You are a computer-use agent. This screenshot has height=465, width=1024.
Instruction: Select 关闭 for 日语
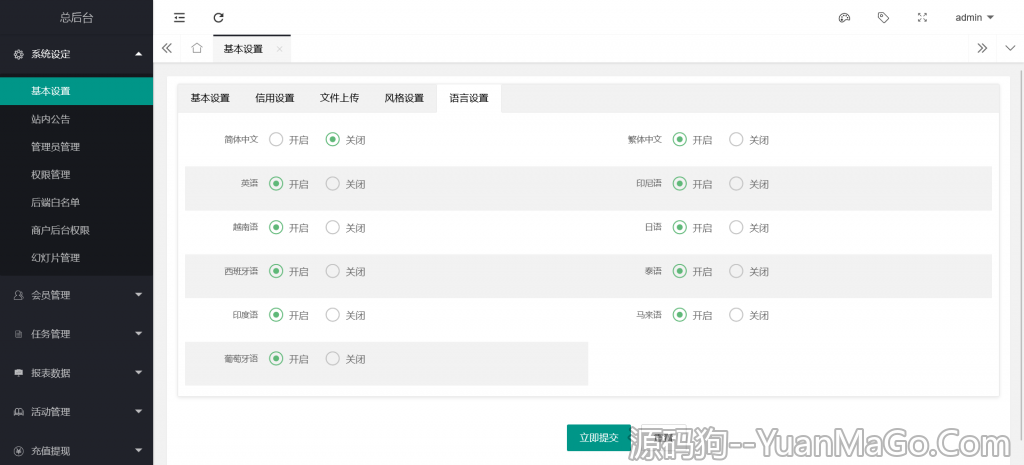748,228
